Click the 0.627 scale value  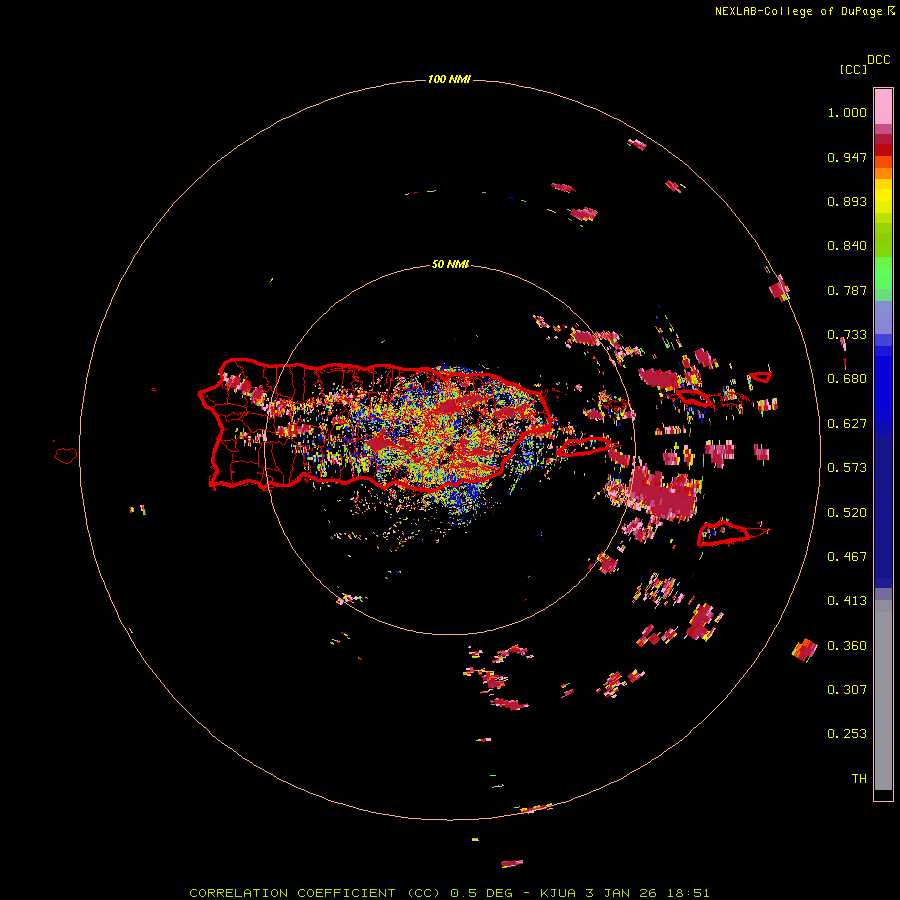point(847,424)
